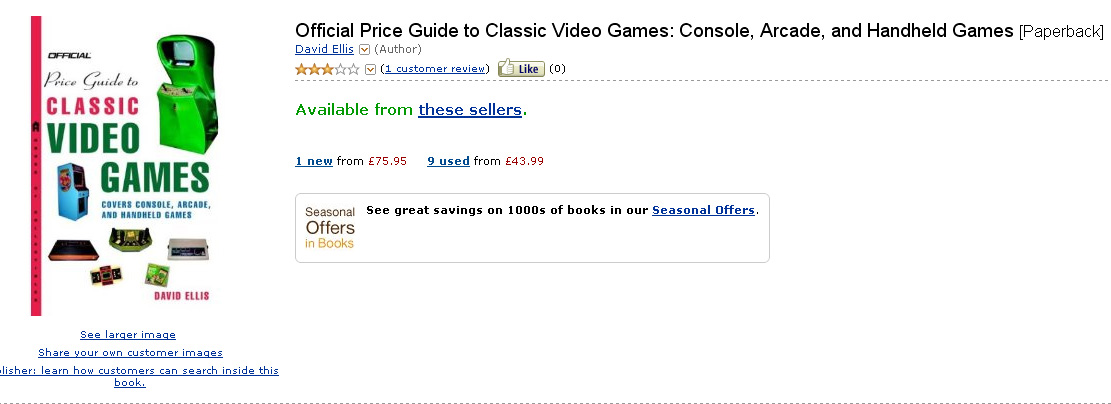The height and width of the screenshot is (404, 1111).
Task: Click the three-star rating icon
Action: [x=327, y=69]
